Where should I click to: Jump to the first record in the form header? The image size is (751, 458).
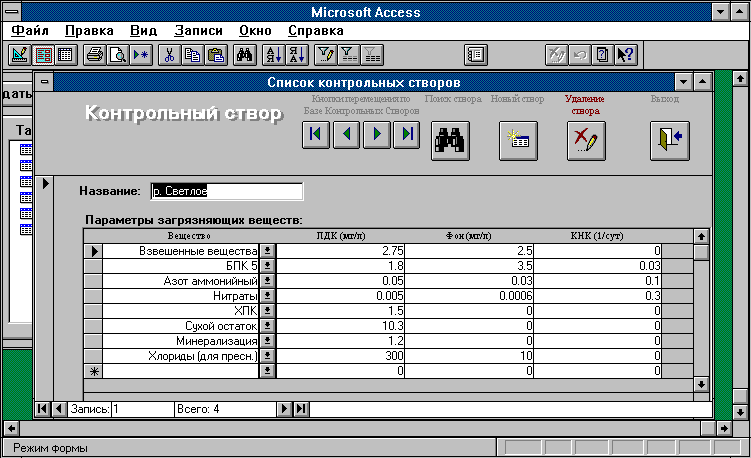pyautogui.click(x=316, y=134)
